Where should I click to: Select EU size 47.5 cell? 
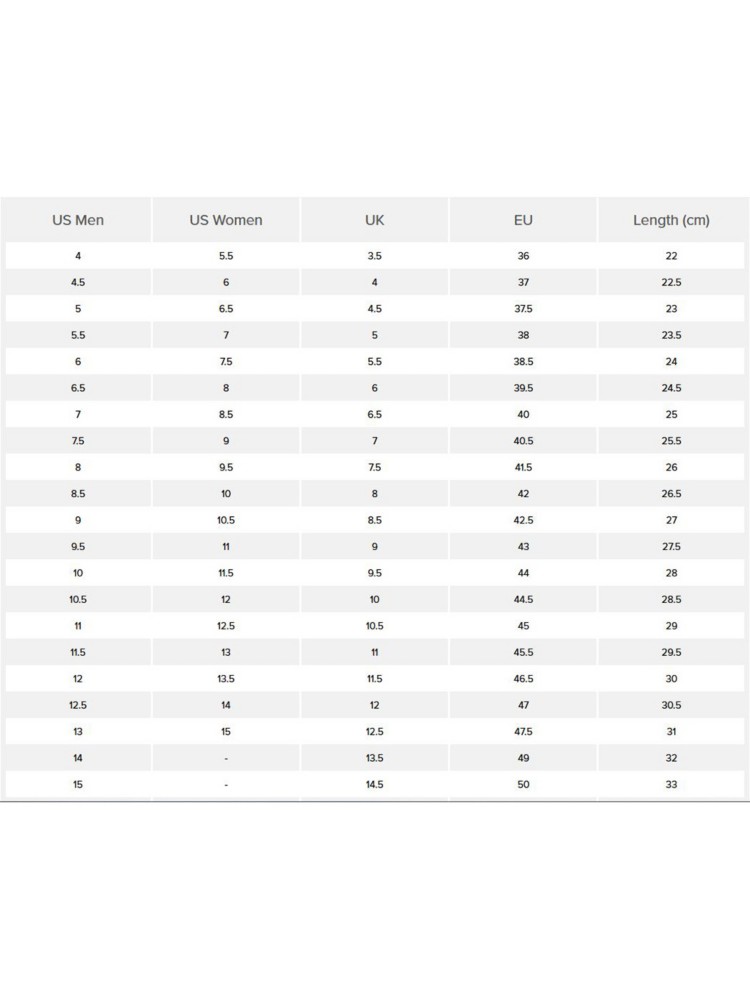(523, 731)
